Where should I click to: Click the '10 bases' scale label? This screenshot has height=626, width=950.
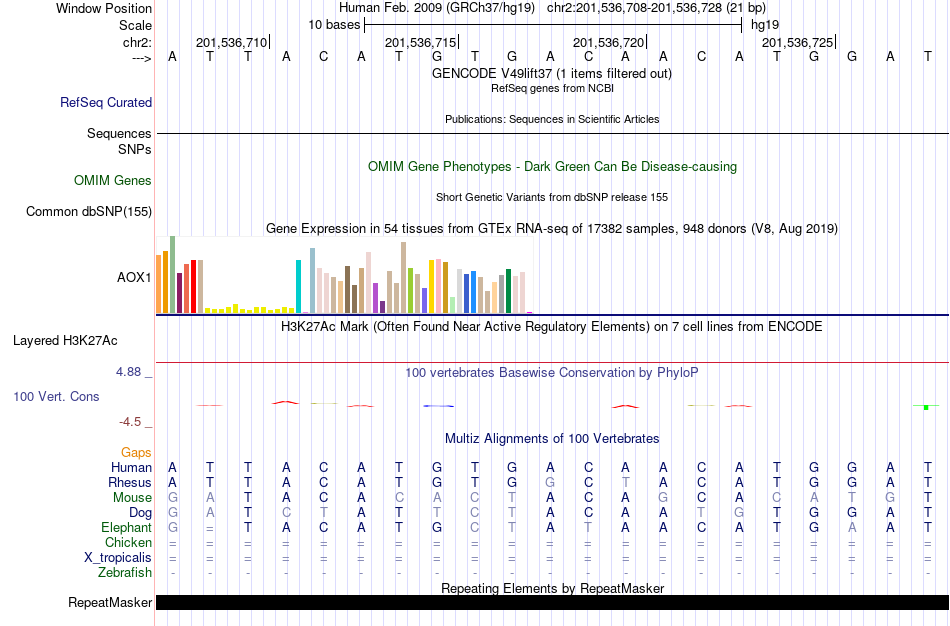coord(334,25)
